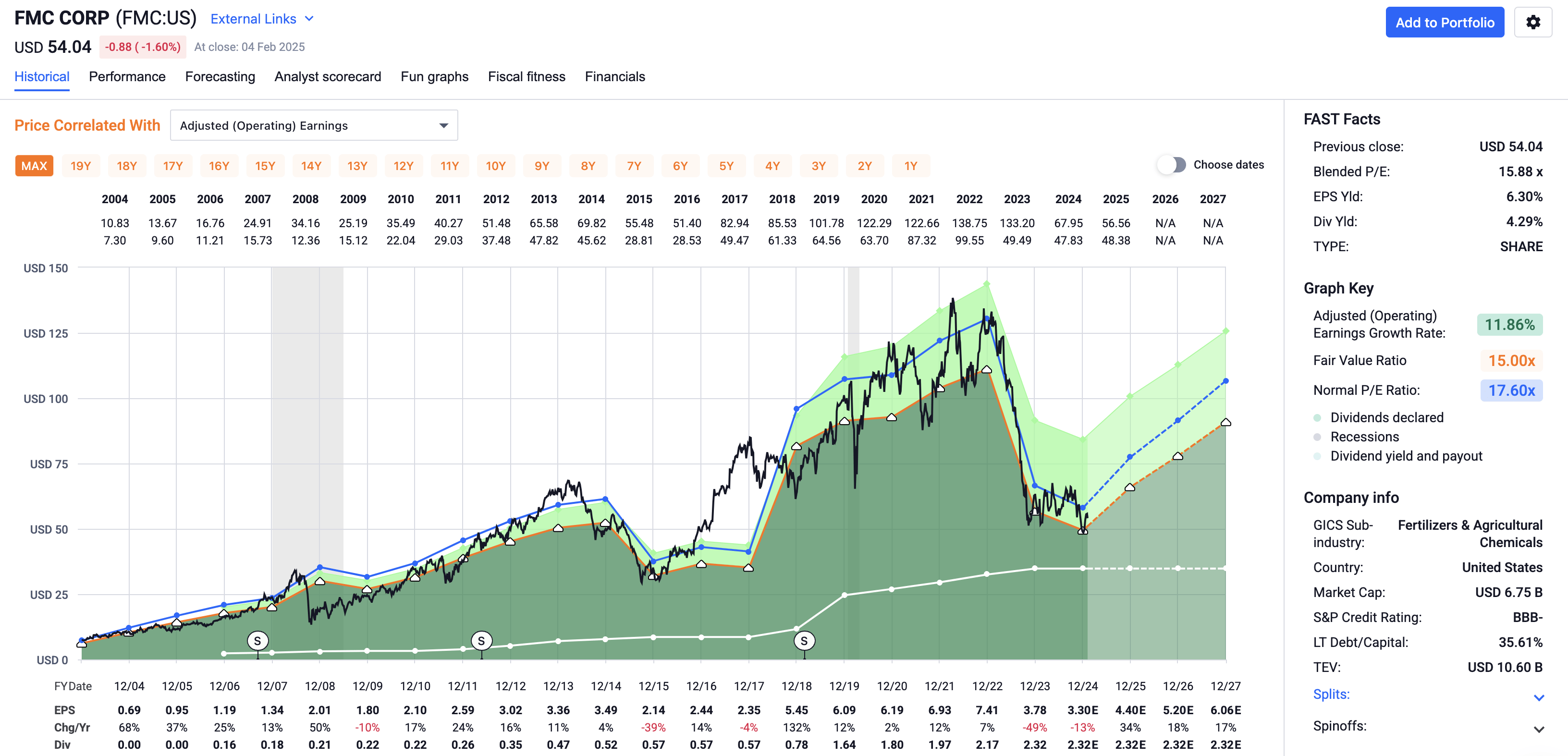Switch to the Forecasting tab
The height and width of the screenshot is (756, 1568).
point(220,77)
